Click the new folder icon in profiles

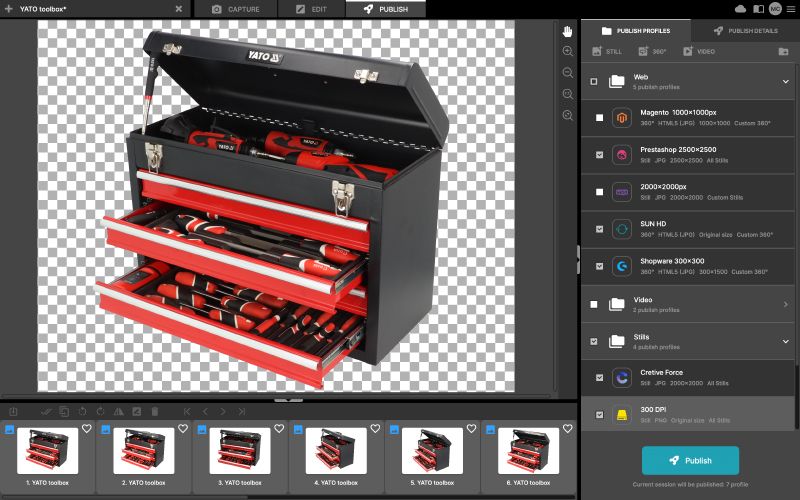(x=783, y=51)
